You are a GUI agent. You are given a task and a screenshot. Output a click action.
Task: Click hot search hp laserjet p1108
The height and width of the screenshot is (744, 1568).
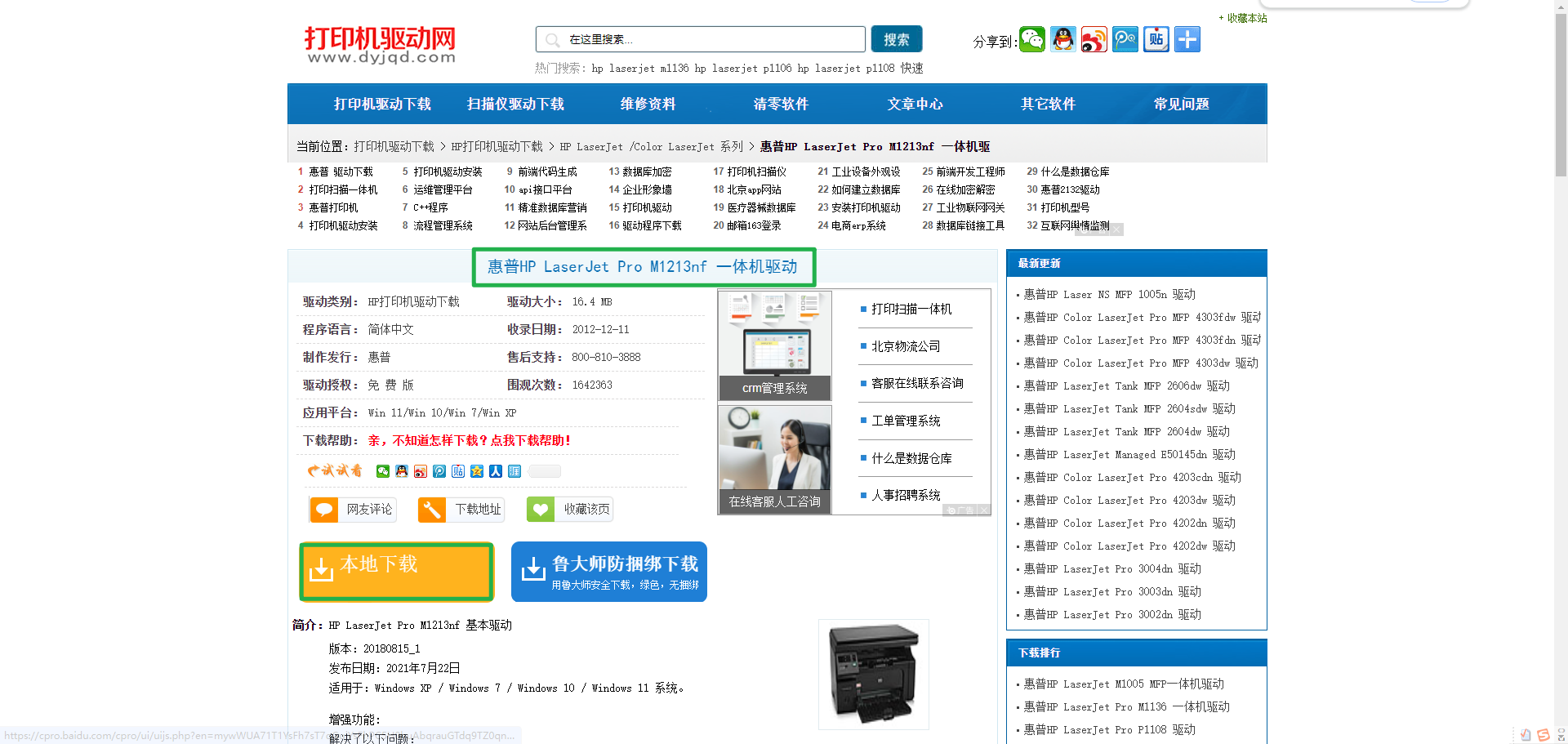(846, 69)
